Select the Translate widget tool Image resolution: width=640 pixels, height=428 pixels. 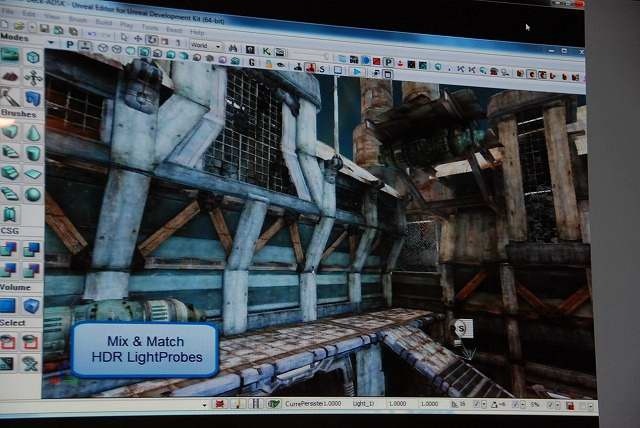138,39
